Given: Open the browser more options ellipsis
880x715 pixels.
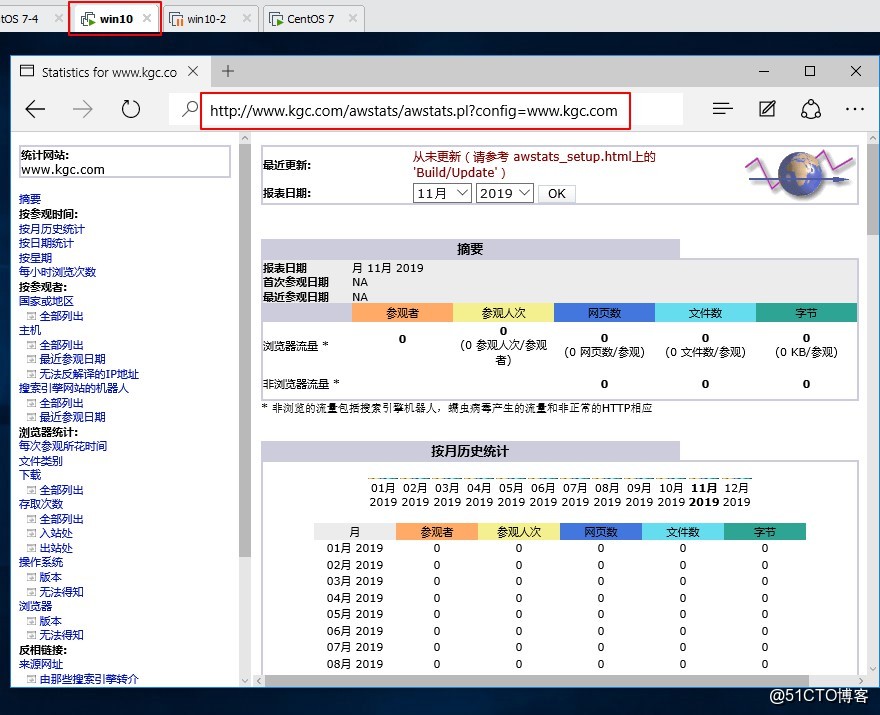Looking at the screenshot, I should [855, 109].
